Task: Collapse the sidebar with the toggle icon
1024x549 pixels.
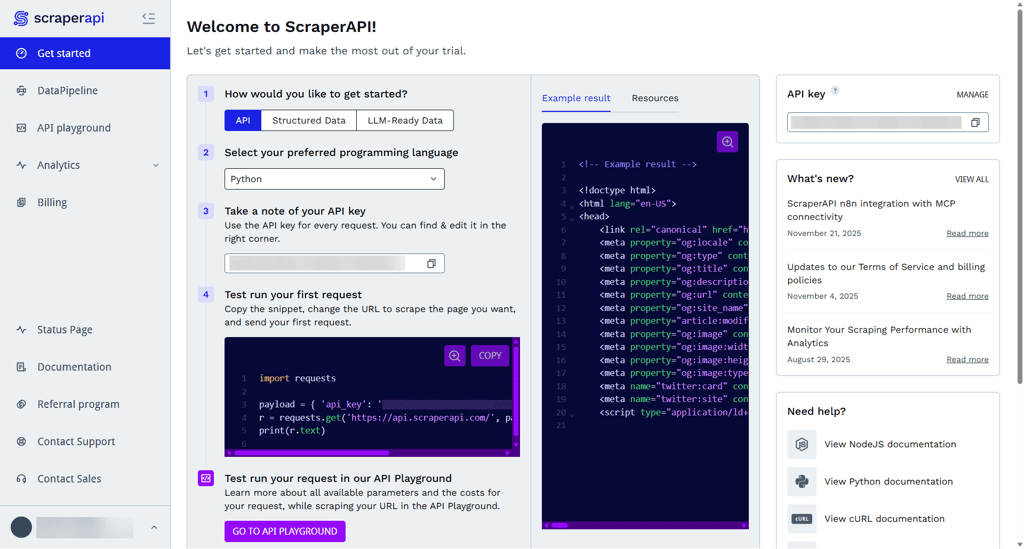Action: point(149,18)
